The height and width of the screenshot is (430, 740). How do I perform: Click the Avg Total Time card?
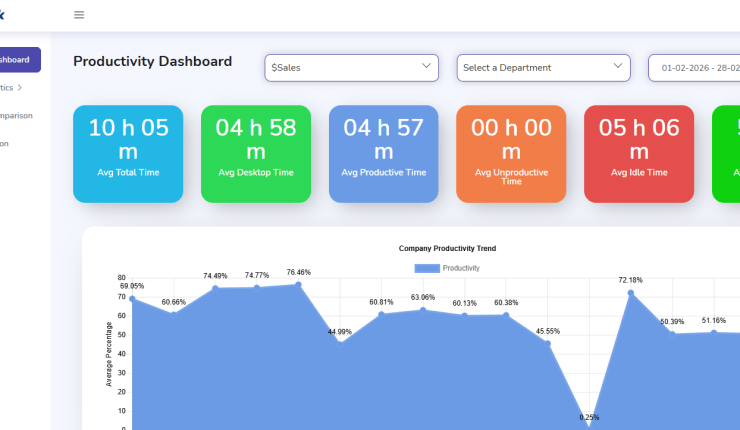coord(128,154)
